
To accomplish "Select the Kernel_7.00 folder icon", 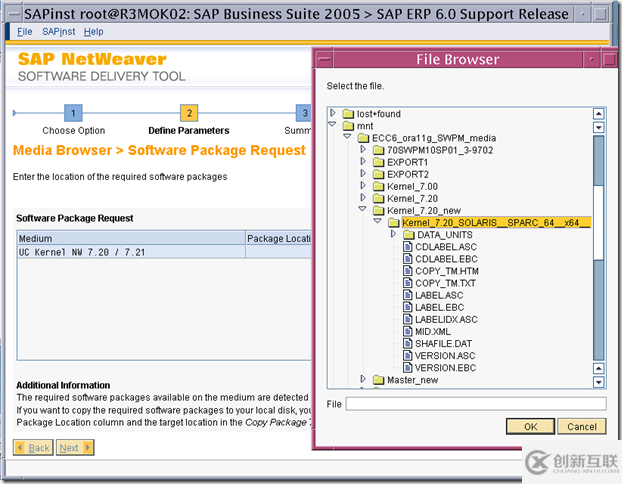I will pyautogui.click(x=379, y=186).
